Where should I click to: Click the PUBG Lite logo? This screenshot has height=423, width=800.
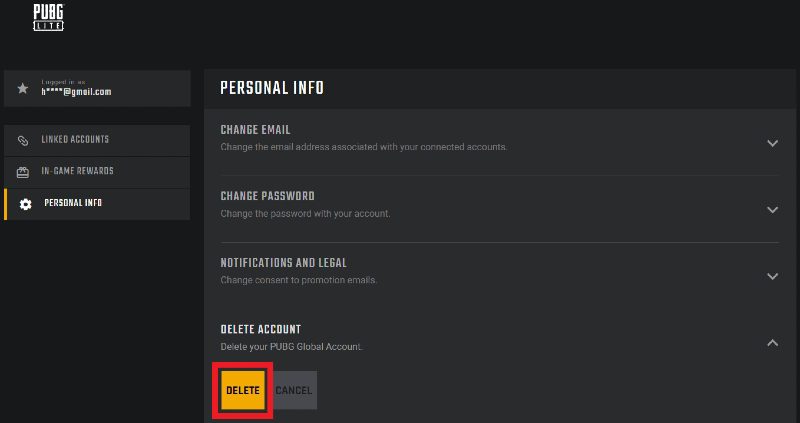48,18
